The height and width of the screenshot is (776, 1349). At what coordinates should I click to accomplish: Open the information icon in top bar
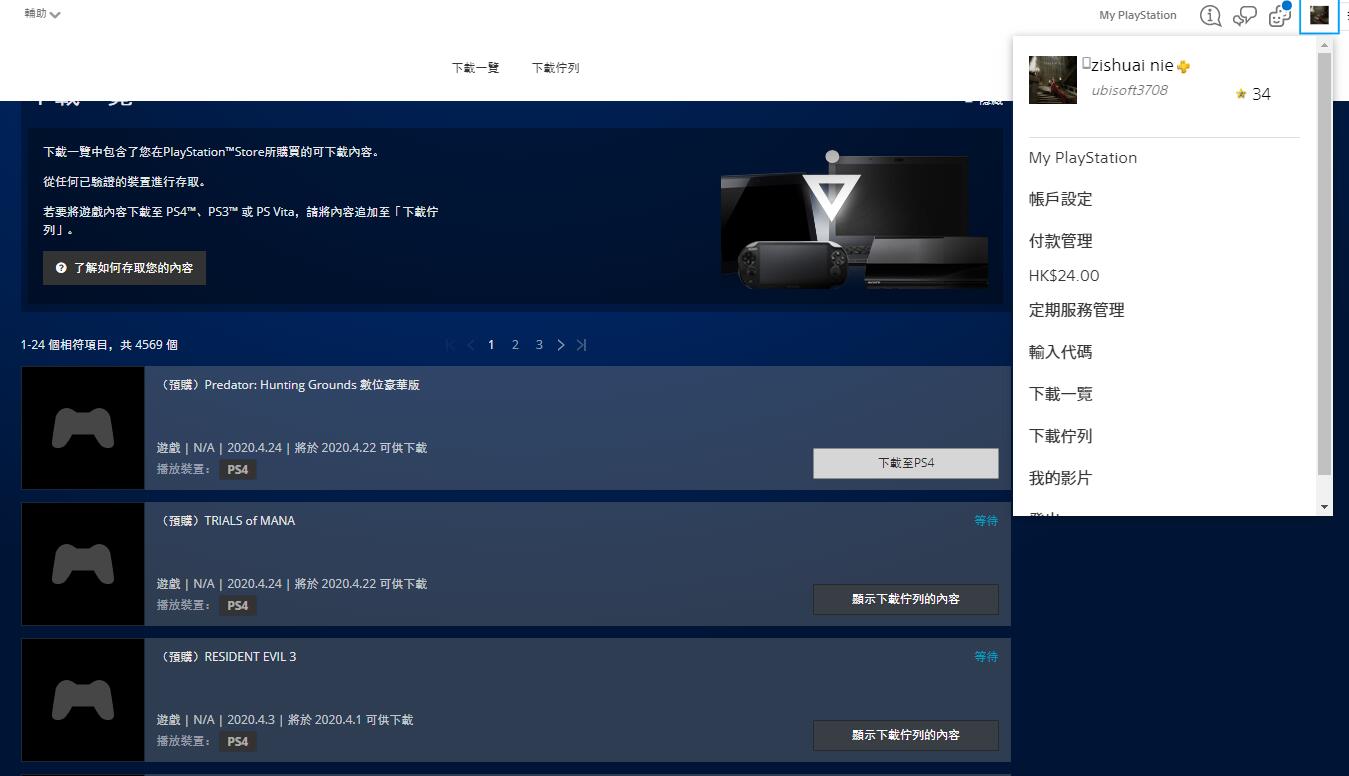point(1210,15)
